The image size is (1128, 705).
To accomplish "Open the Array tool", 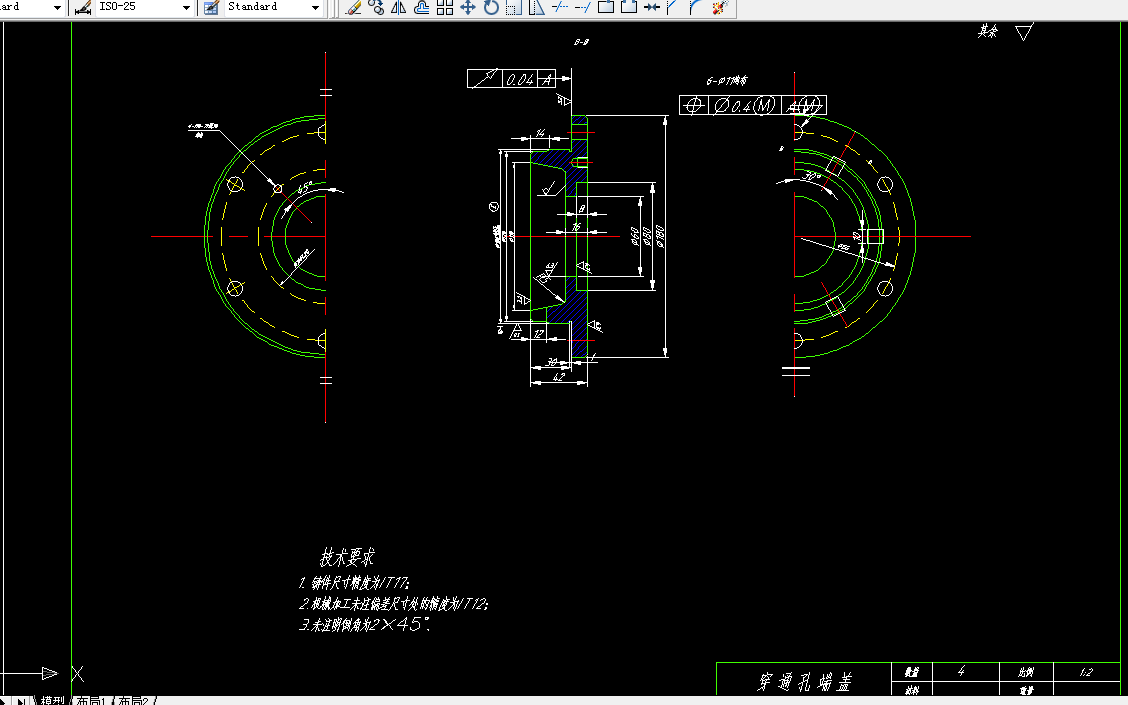I will pos(445,7).
